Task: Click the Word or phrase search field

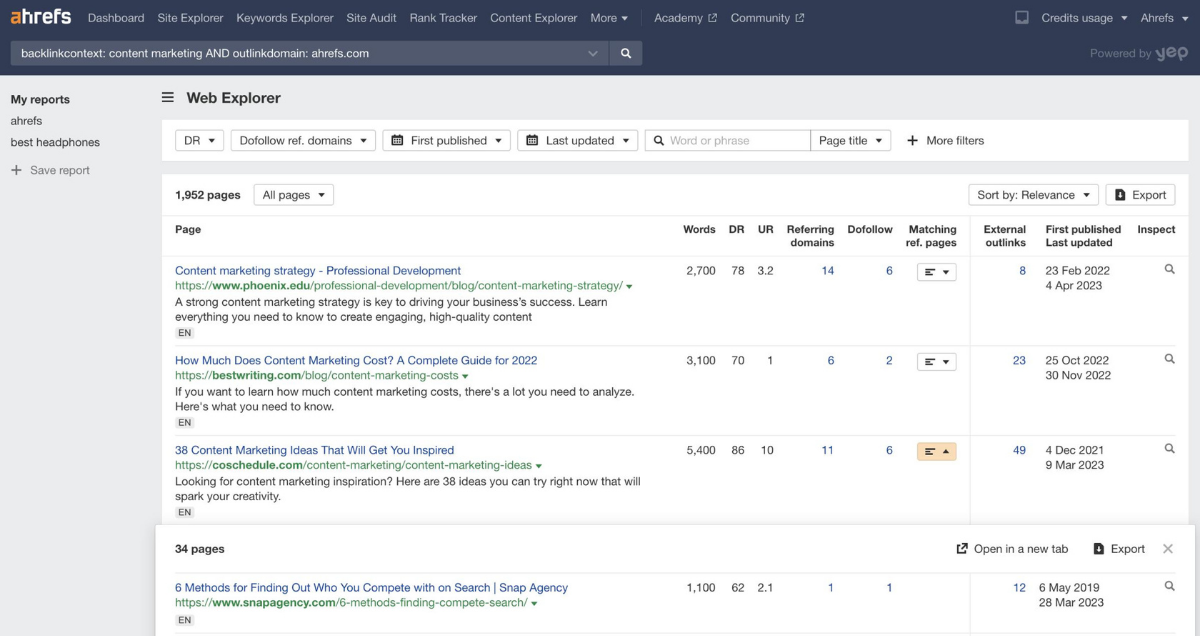Action: [x=736, y=141]
